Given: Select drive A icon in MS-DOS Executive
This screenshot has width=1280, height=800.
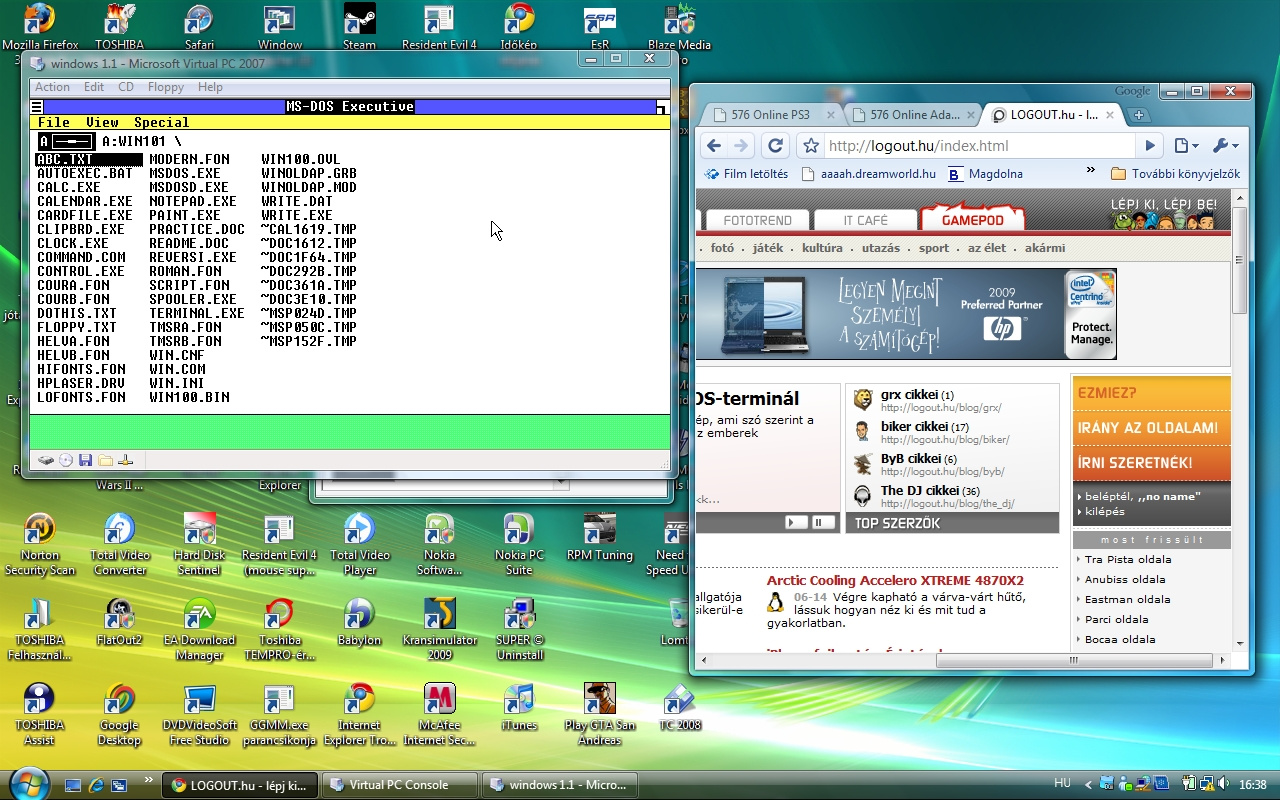Looking at the screenshot, I should 66,141.
